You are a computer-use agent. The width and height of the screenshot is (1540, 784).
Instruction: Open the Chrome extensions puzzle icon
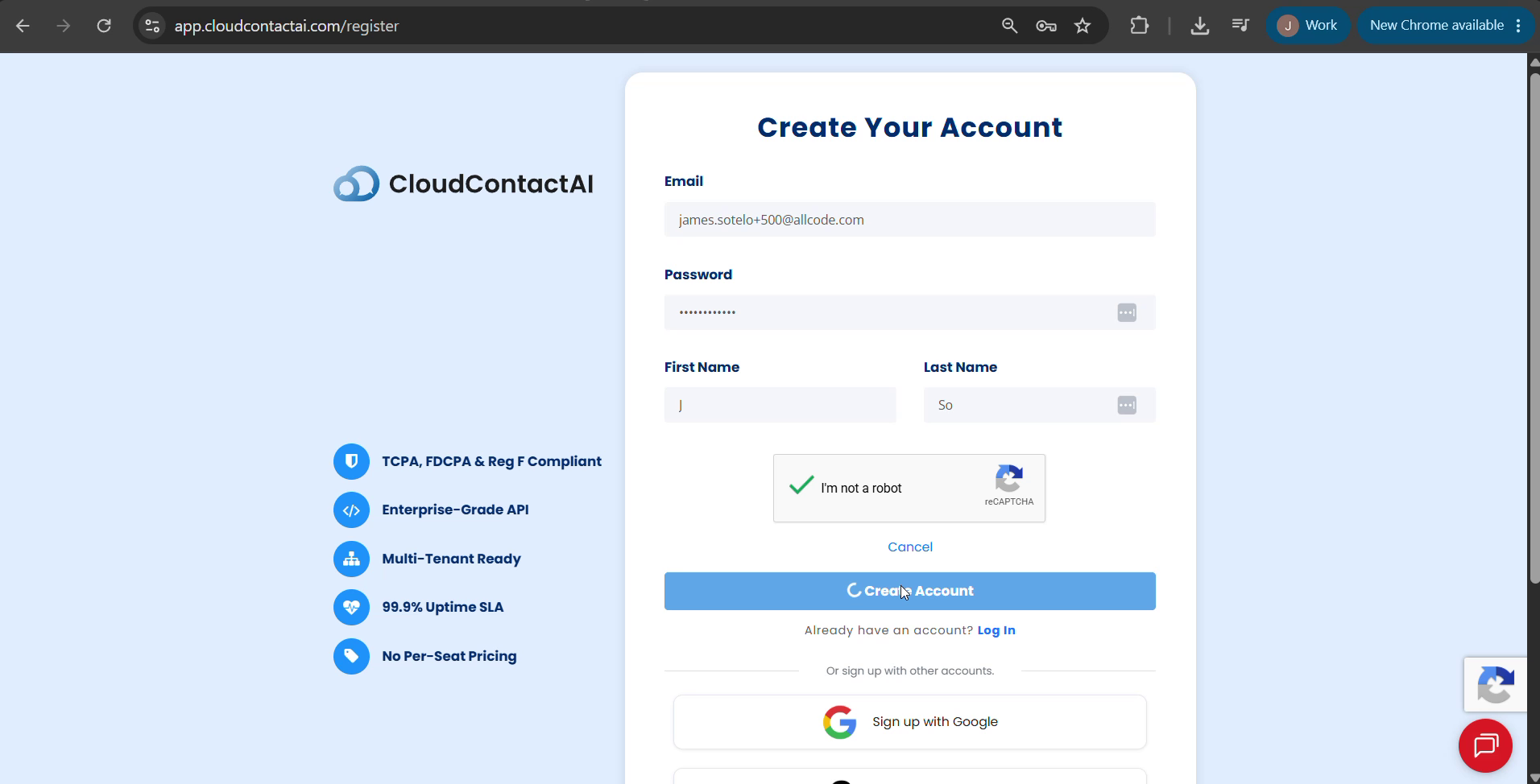(1139, 26)
